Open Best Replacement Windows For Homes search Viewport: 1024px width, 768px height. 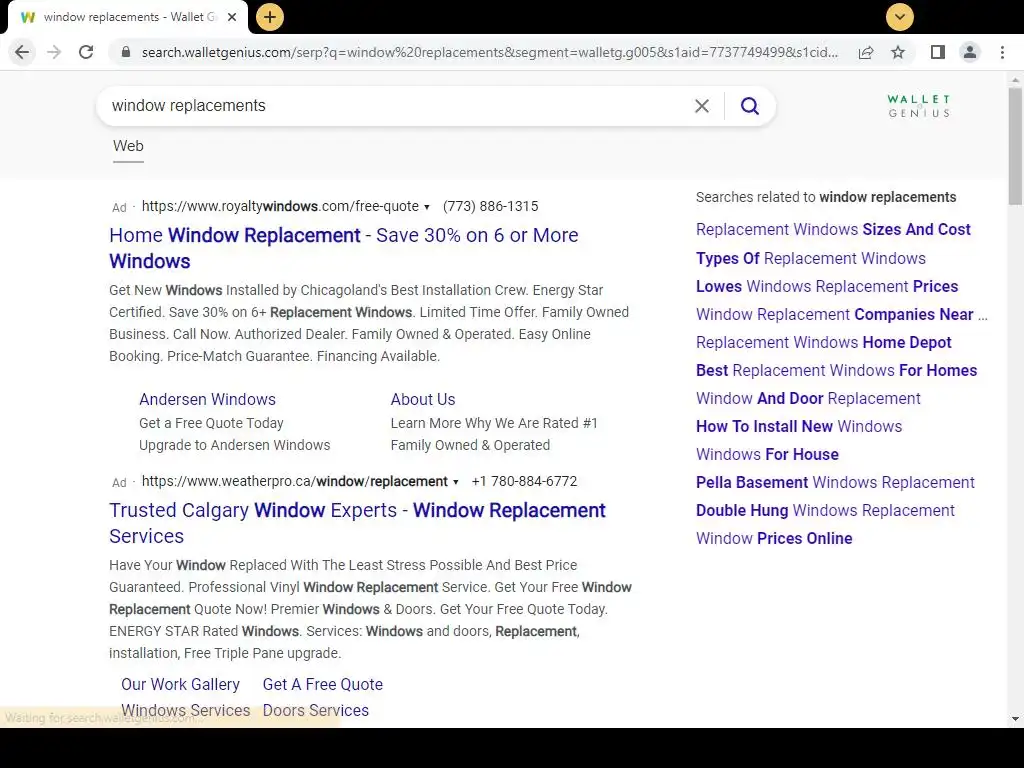pyautogui.click(x=837, y=371)
